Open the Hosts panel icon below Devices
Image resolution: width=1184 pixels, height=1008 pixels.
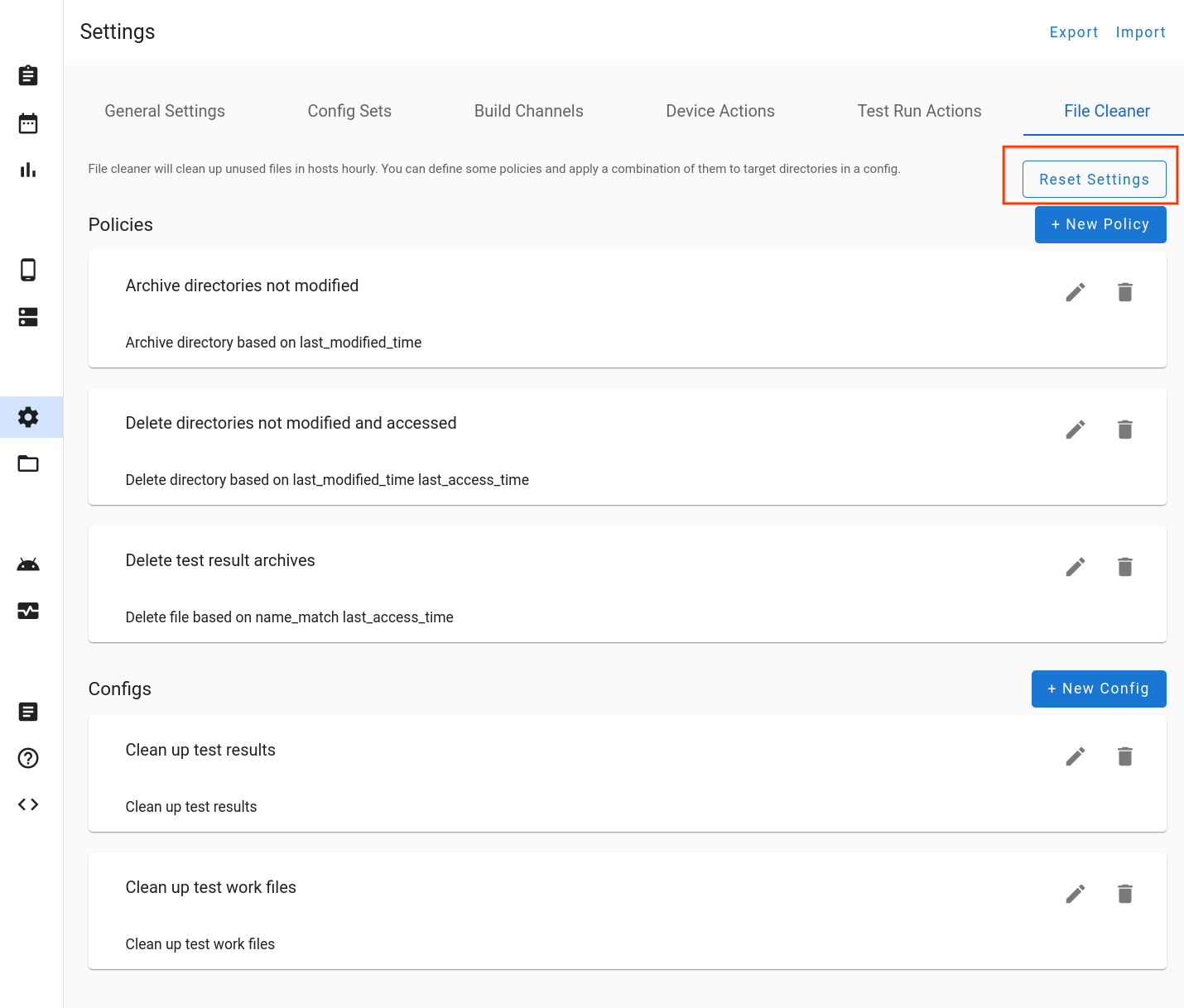pyautogui.click(x=28, y=317)
